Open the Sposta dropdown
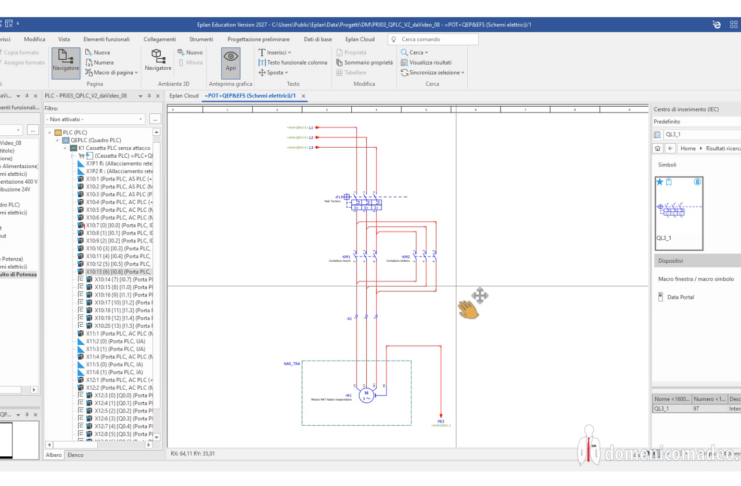This screenshot has height=486, width=741. point(273,73)
